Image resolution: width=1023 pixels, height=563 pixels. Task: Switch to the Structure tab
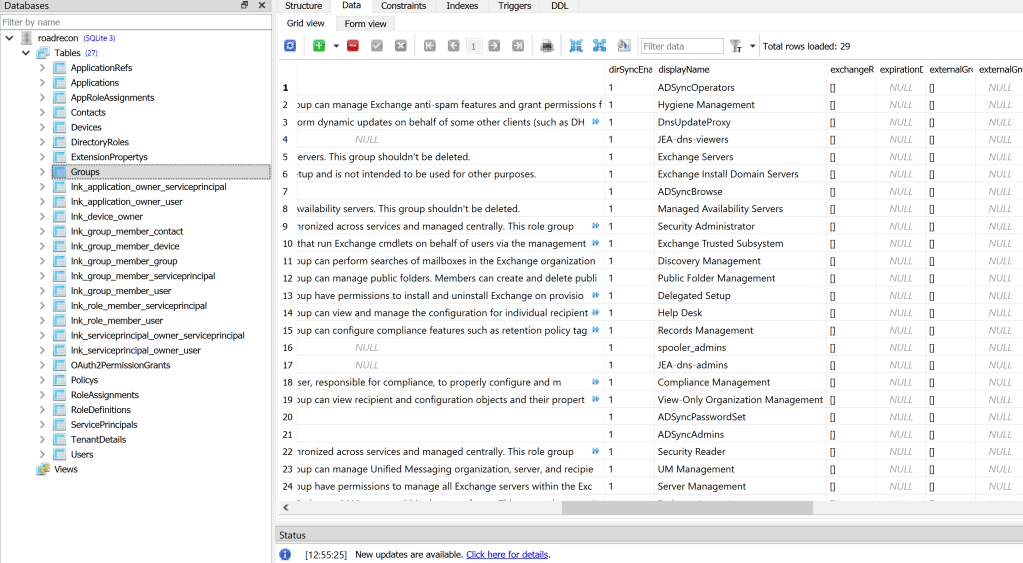304,6
